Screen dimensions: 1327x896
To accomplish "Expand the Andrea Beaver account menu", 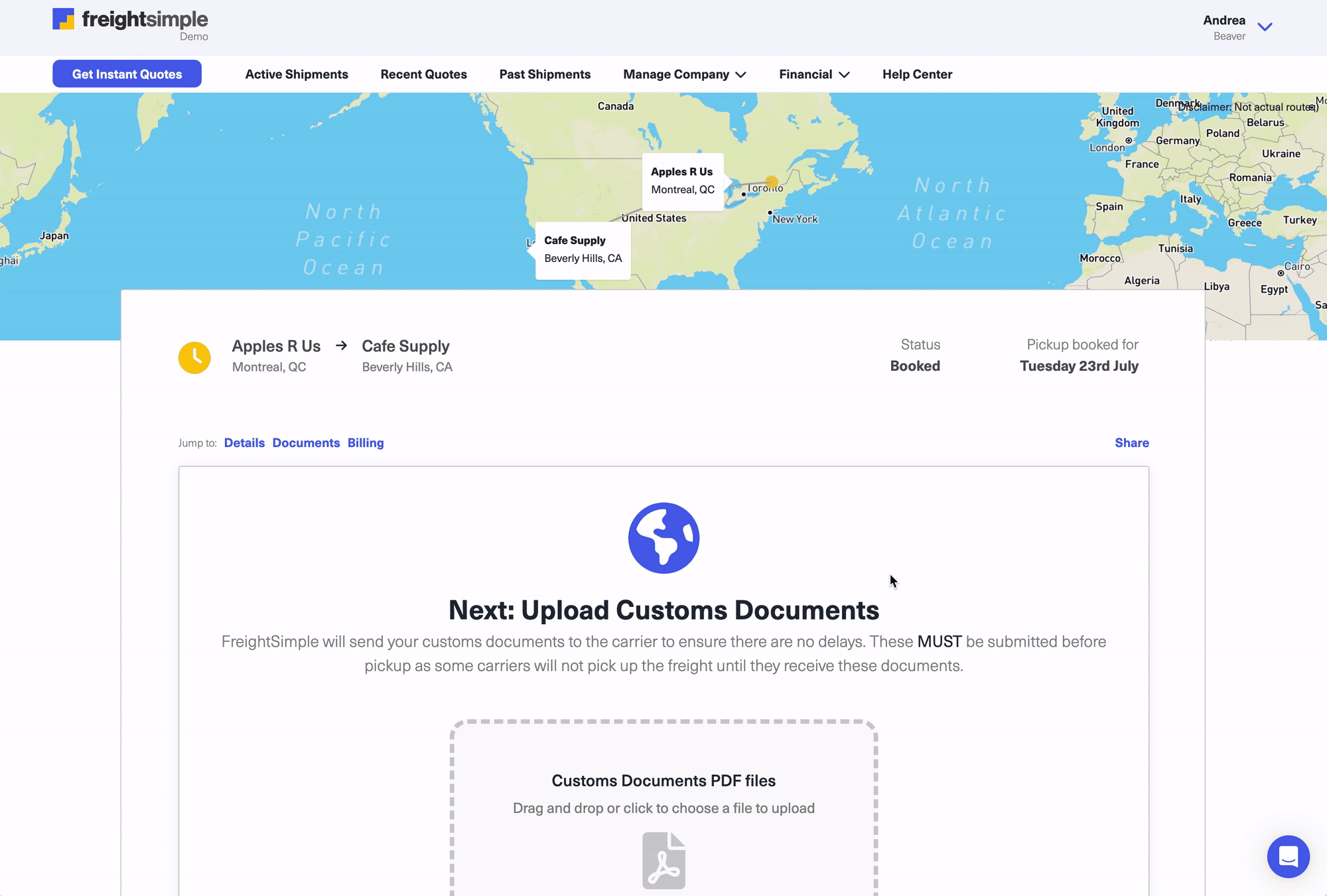I will tap(1265, 27).
